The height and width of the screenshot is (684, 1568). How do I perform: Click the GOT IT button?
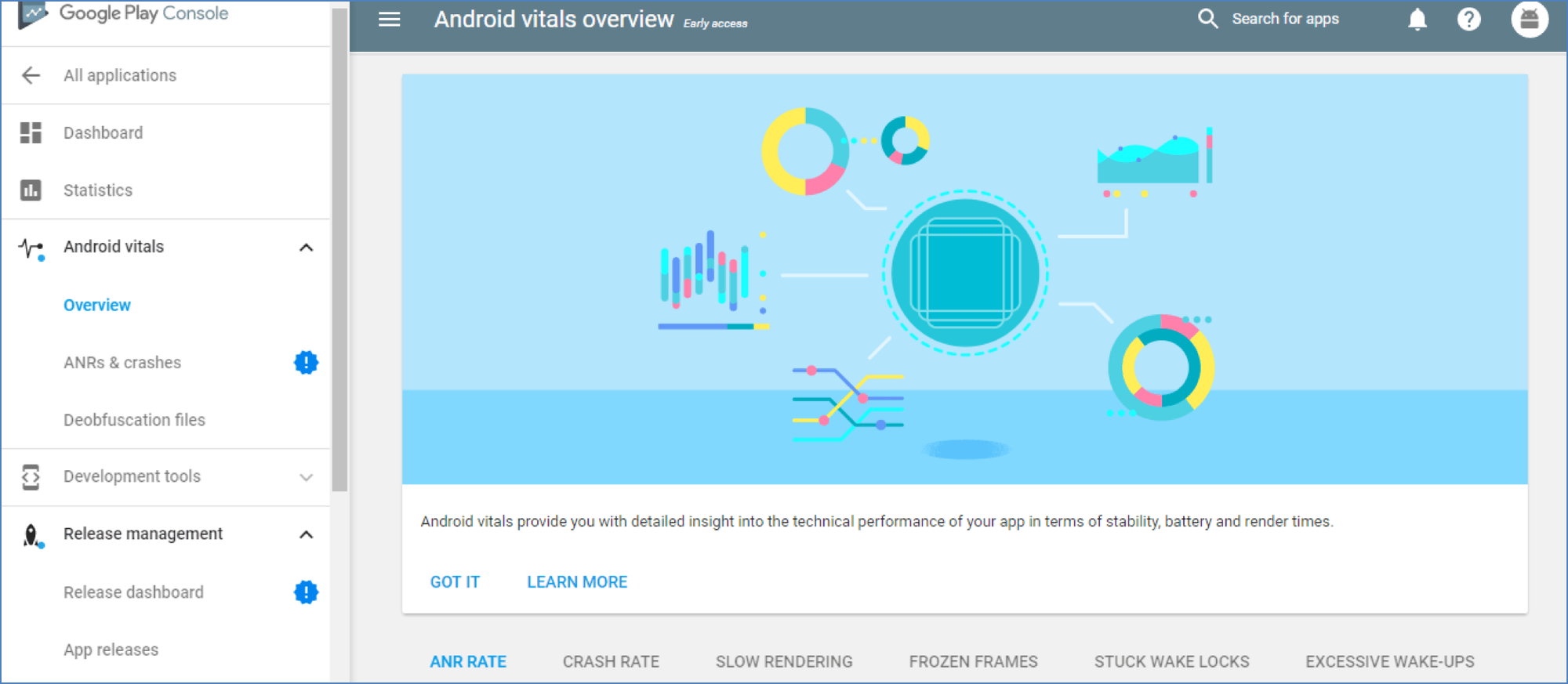point(455,582)
